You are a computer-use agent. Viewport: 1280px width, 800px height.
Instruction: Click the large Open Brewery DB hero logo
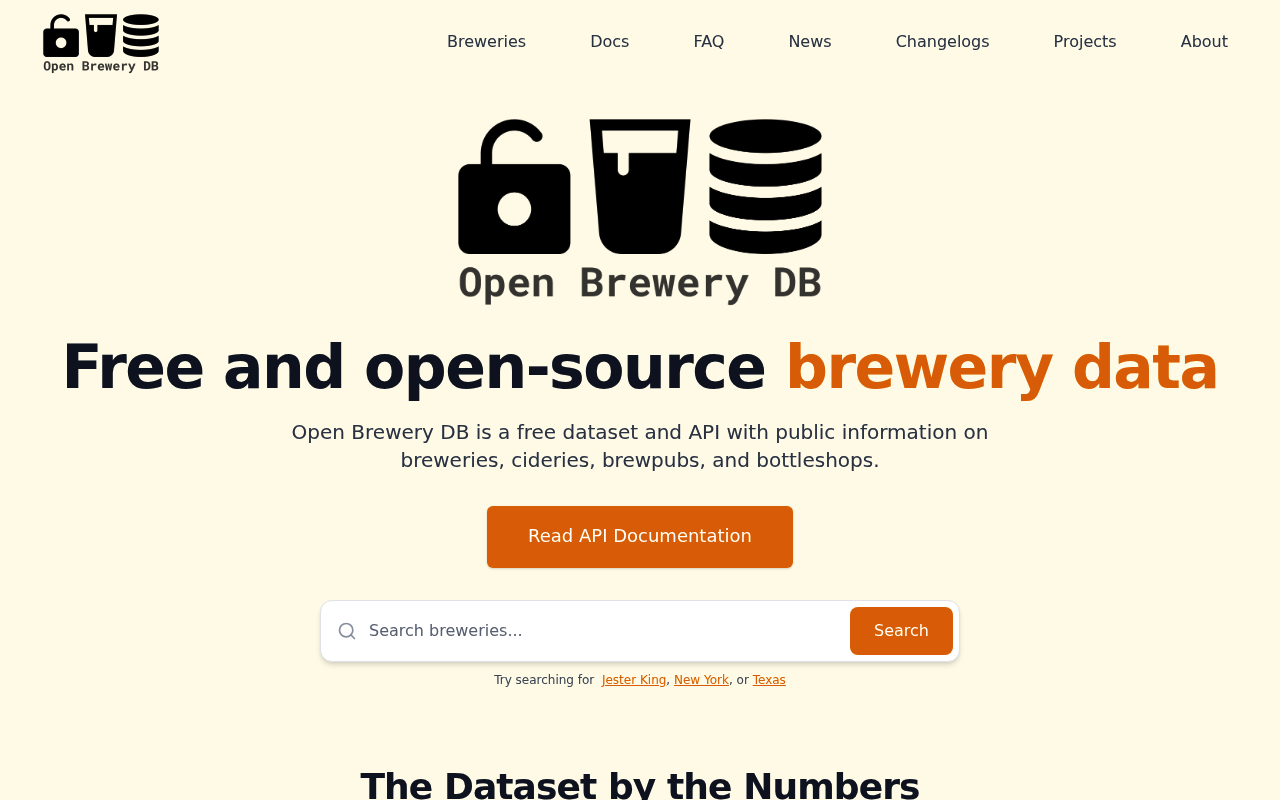(640, 212)
